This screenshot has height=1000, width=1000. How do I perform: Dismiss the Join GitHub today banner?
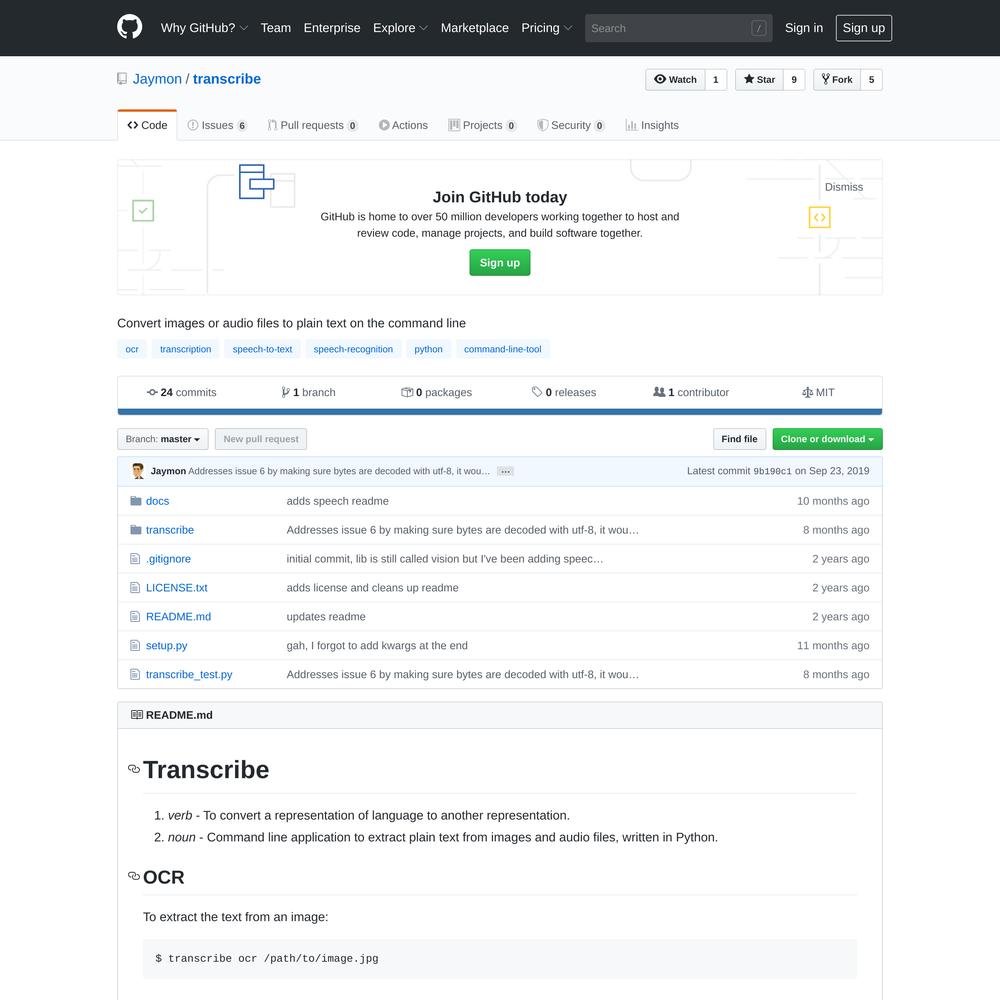[844, 187]
